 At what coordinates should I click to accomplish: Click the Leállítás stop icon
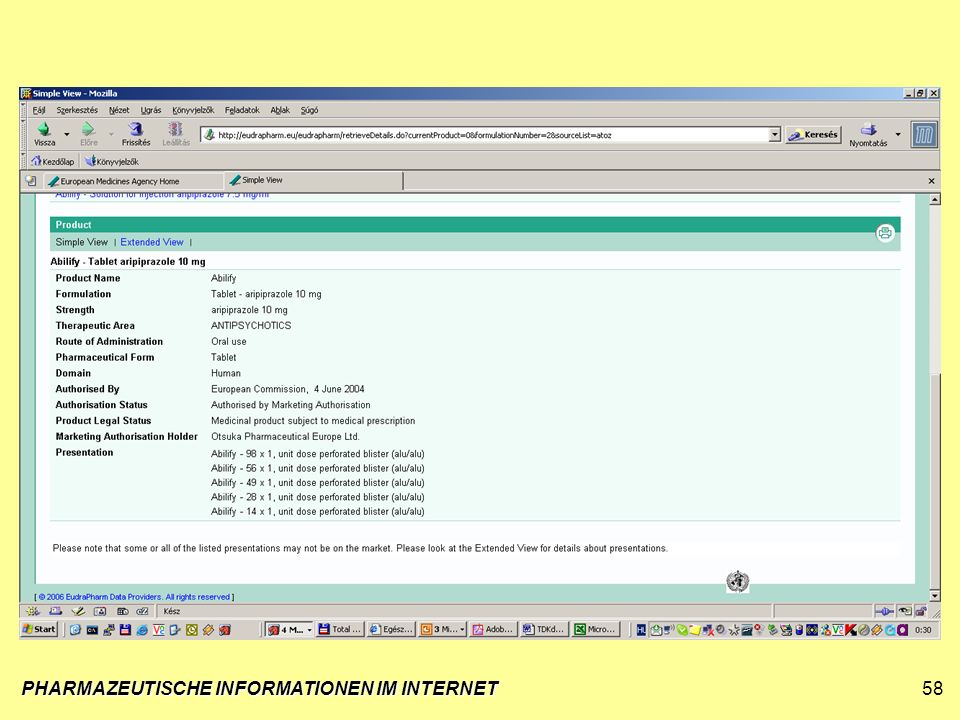click(x=176, y=129)
